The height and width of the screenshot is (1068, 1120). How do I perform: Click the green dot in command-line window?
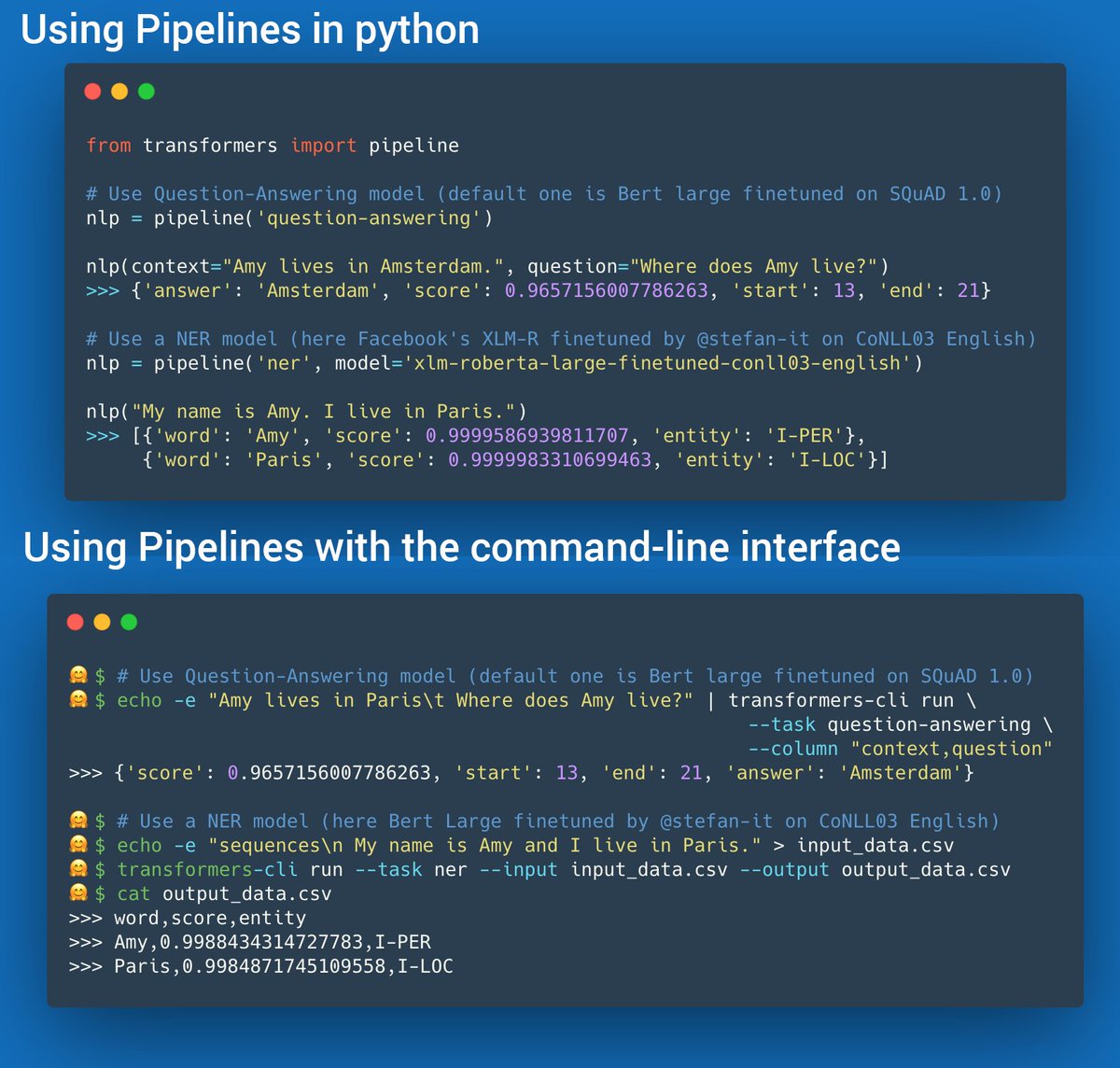tap(129, 622)
